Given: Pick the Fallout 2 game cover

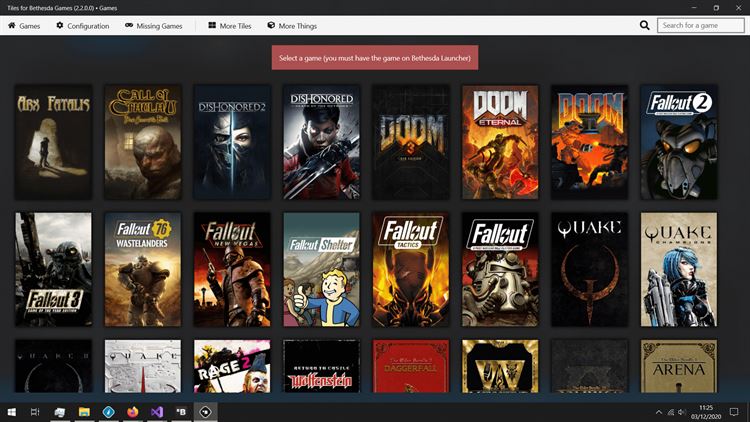Looking at the screenshot, I should pos(679,142).
